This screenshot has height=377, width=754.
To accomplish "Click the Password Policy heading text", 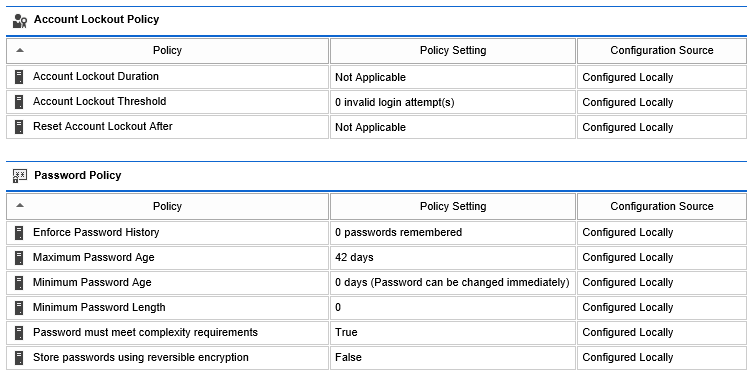I will 77,176.
